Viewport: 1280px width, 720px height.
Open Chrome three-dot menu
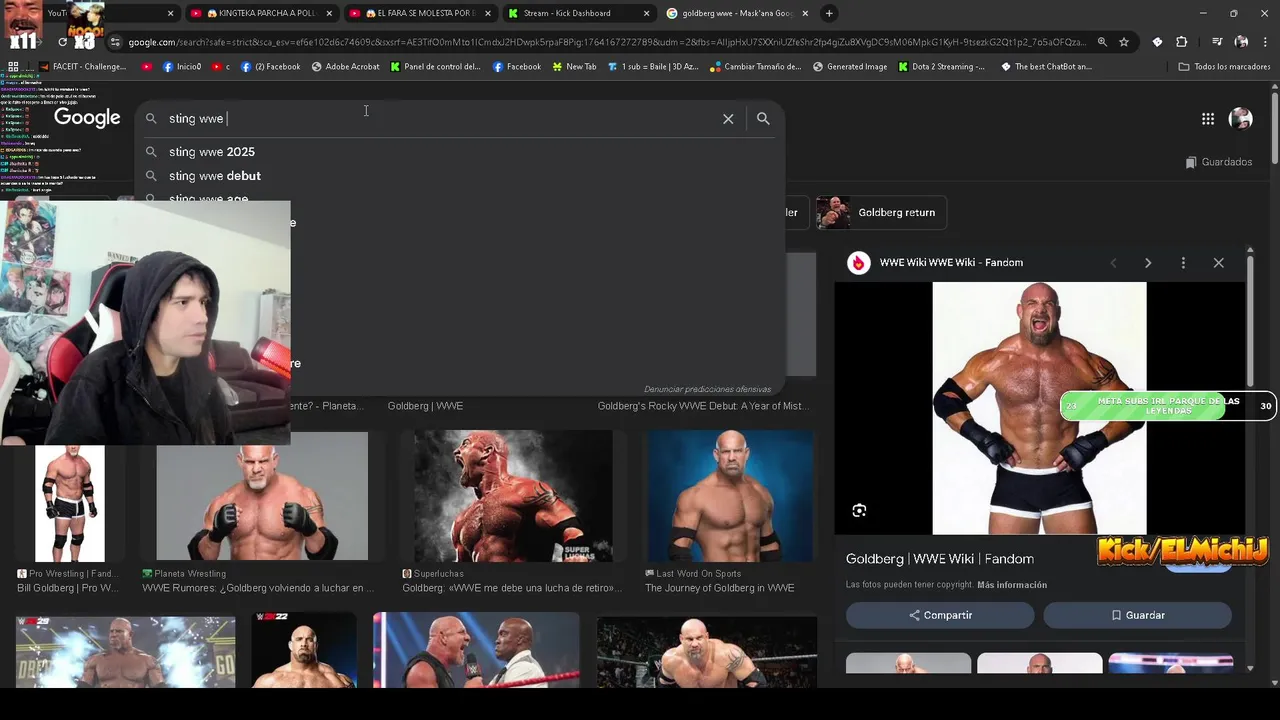pyautogui.click(x=1265, y=42)
